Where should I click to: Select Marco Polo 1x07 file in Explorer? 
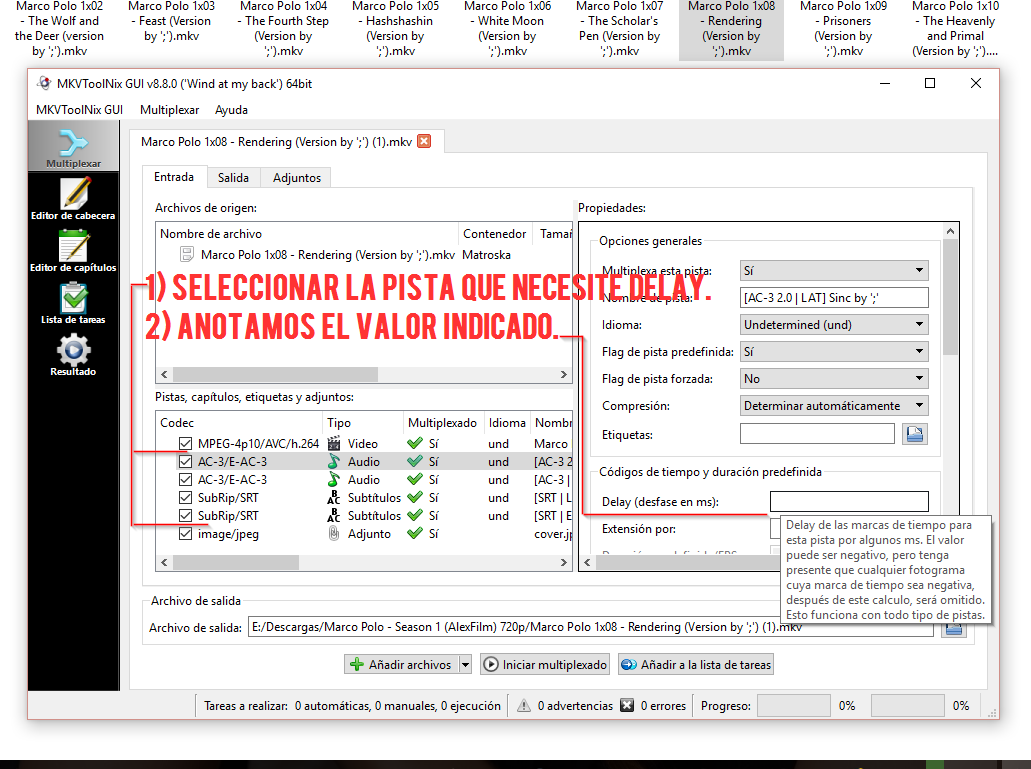[x=619, y=29]
